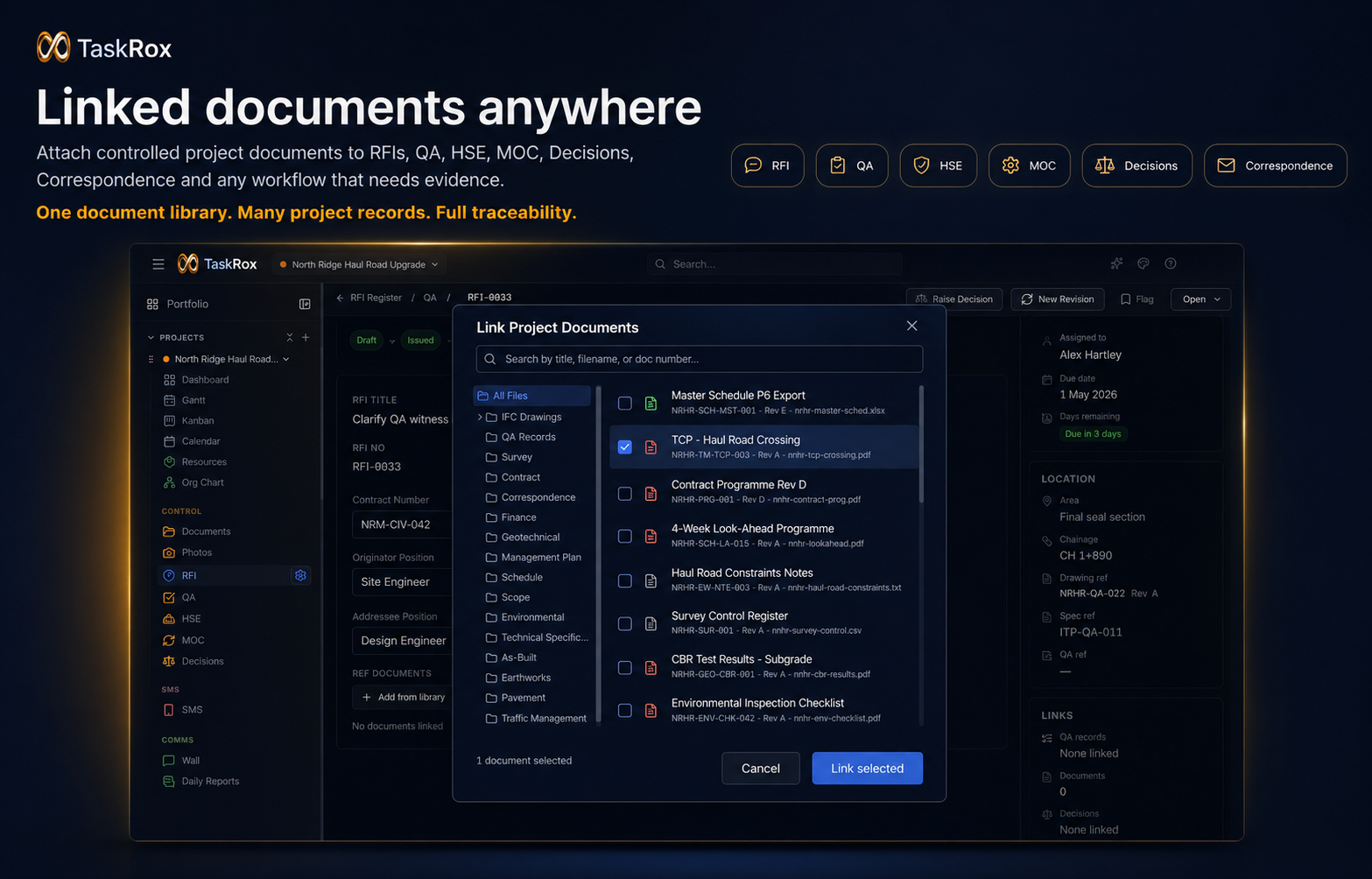This screenshot has width=1372, height=879.
Task: Click the QA checkbox icon in the sidebar
Action: pos(169,597)
